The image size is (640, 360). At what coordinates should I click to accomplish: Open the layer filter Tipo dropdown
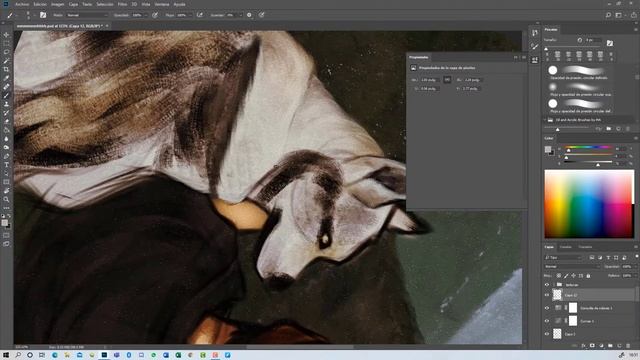click(x=563, y=258)
